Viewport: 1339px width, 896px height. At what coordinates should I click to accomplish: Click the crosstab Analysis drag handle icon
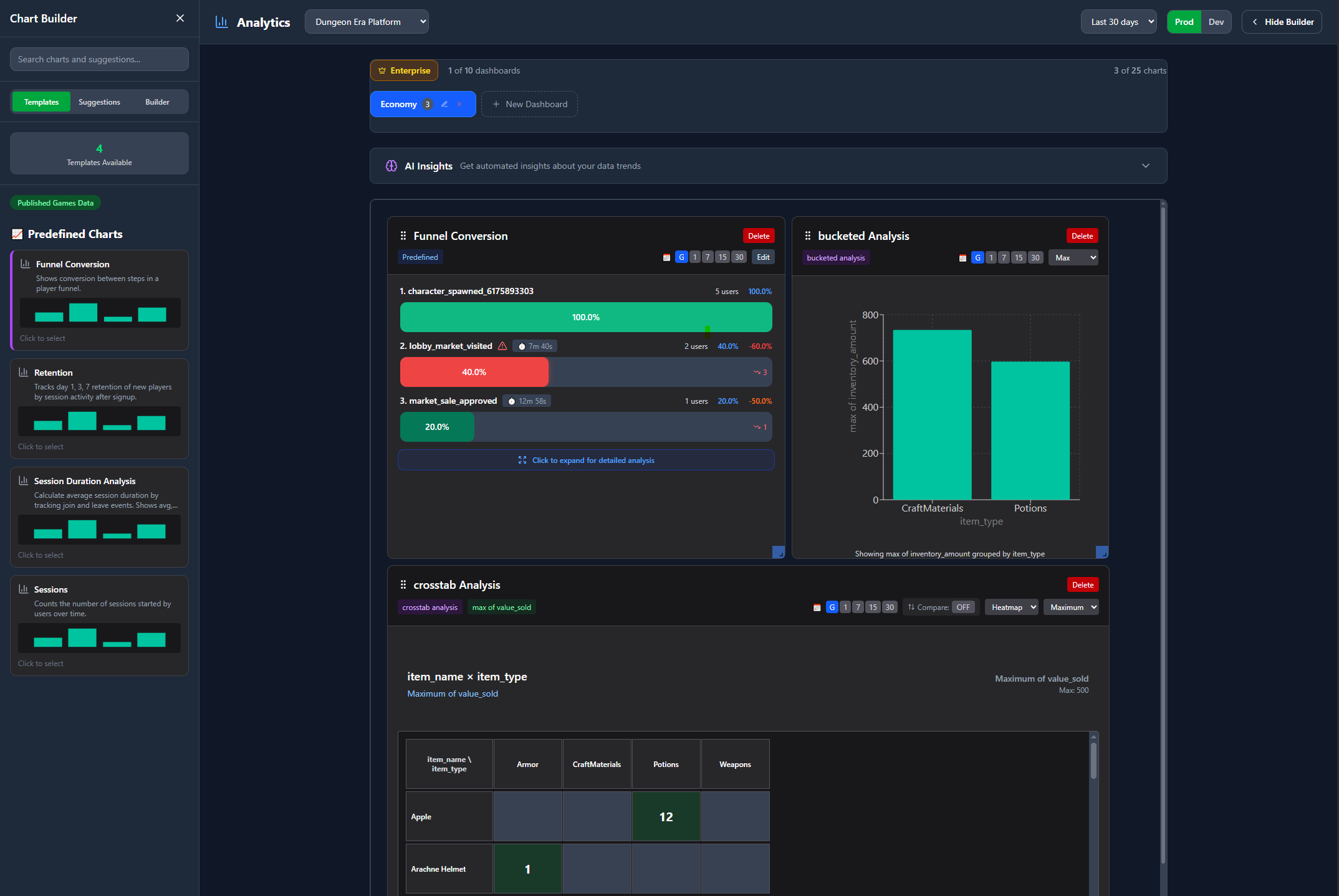(403, 584)
